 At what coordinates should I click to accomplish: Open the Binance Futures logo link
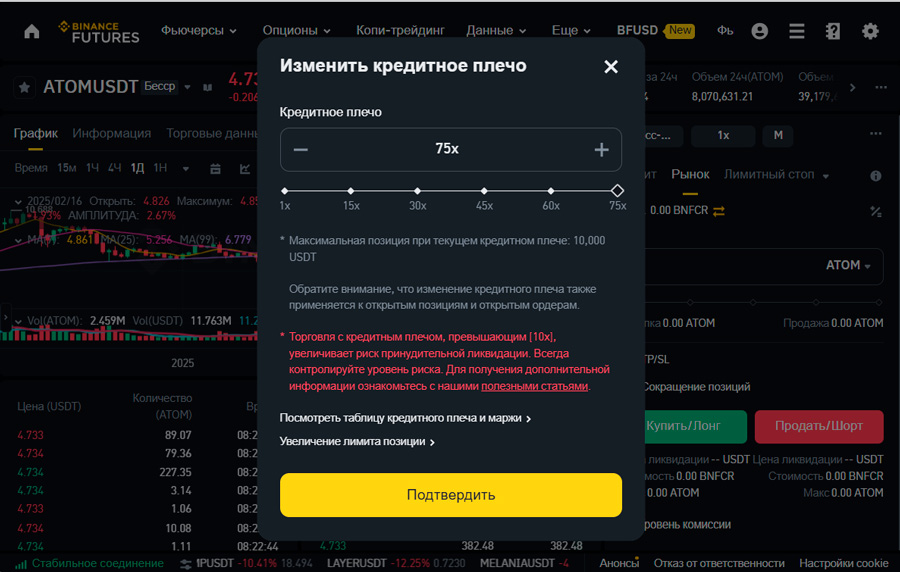pos(99,32)
